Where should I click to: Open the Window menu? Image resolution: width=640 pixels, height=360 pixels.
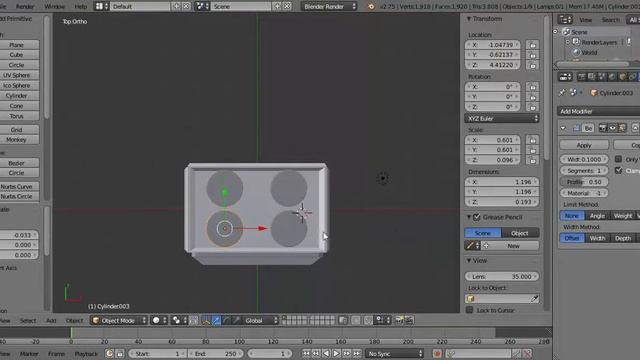[x=54, y=7]
